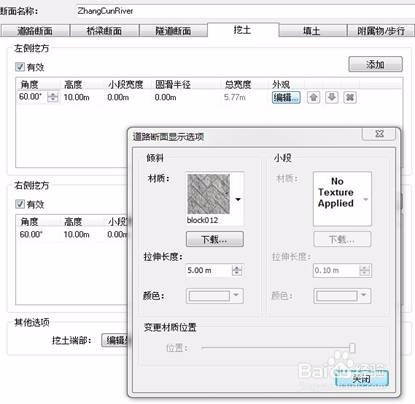Switch to the 隧道断面 tab

point(173,31)
